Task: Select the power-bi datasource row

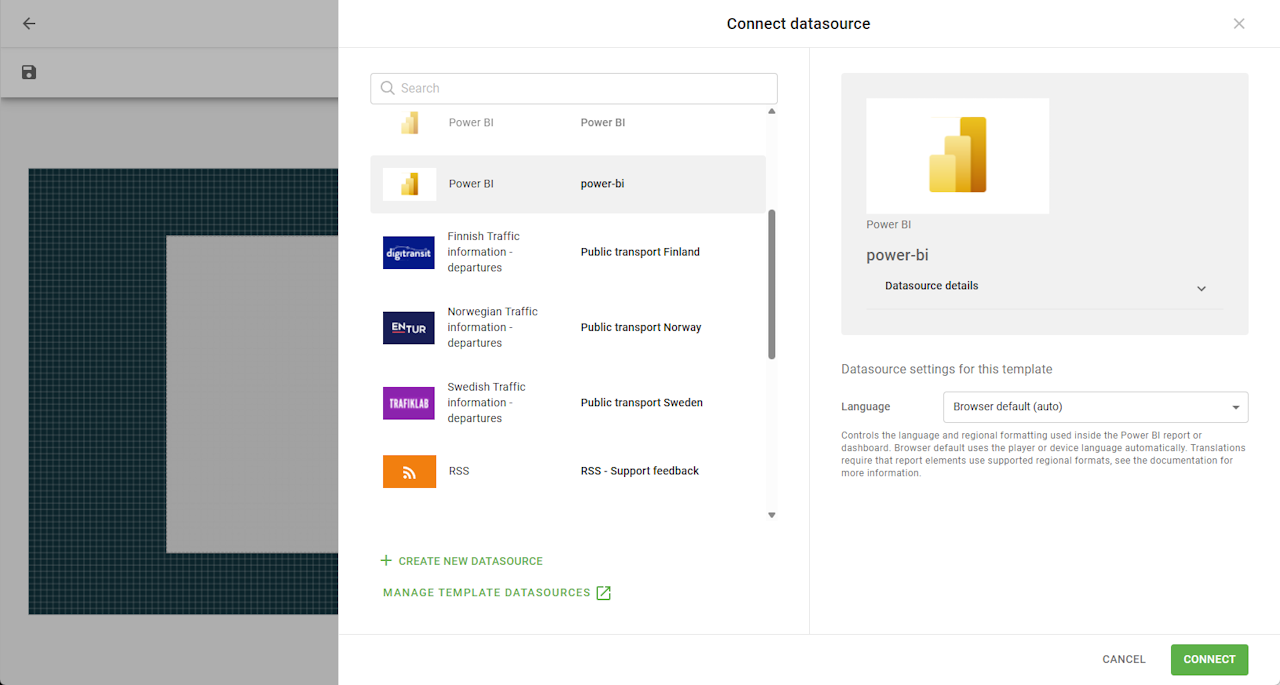Action: 568,184
